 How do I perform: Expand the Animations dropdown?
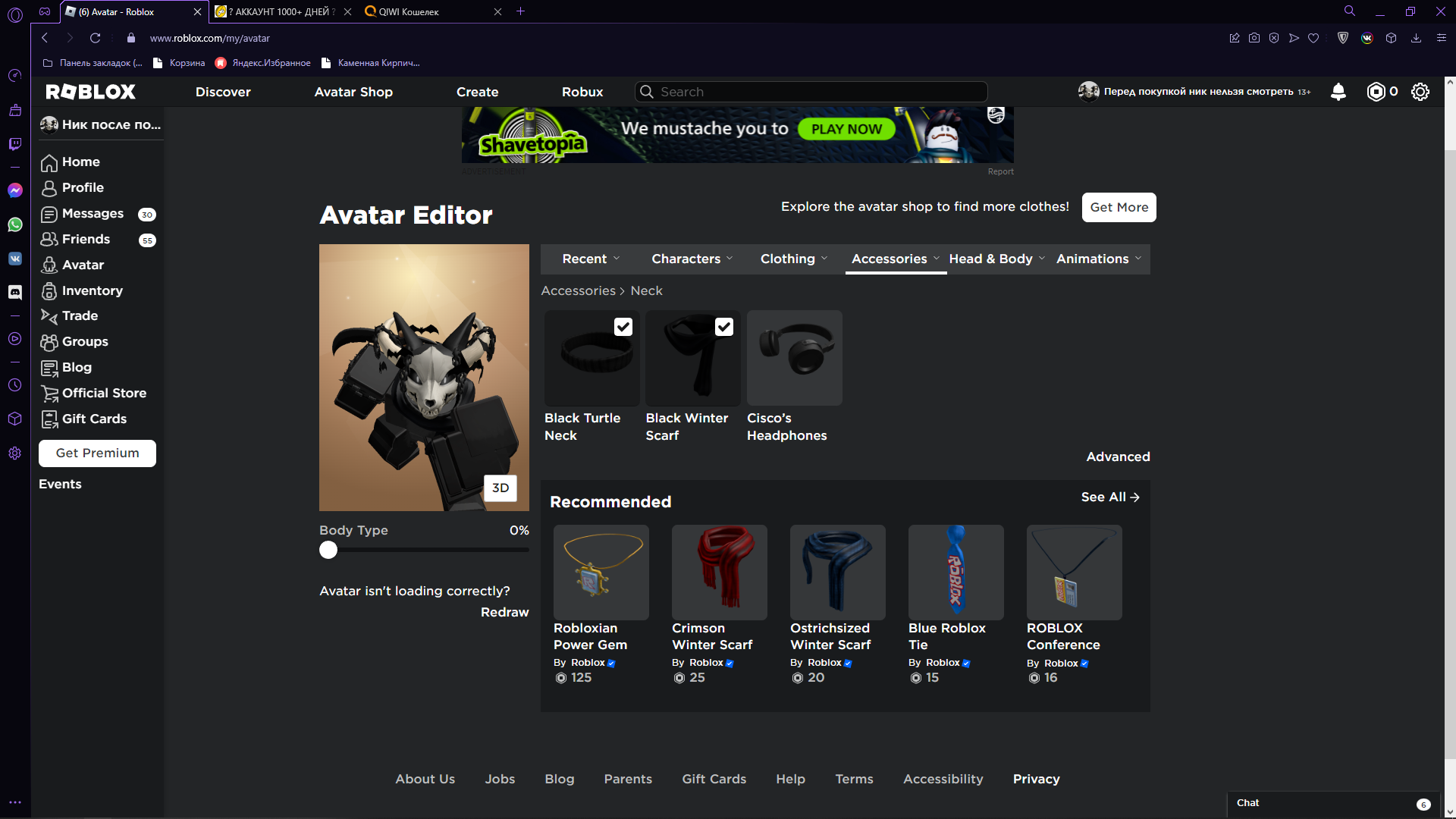1099,259
